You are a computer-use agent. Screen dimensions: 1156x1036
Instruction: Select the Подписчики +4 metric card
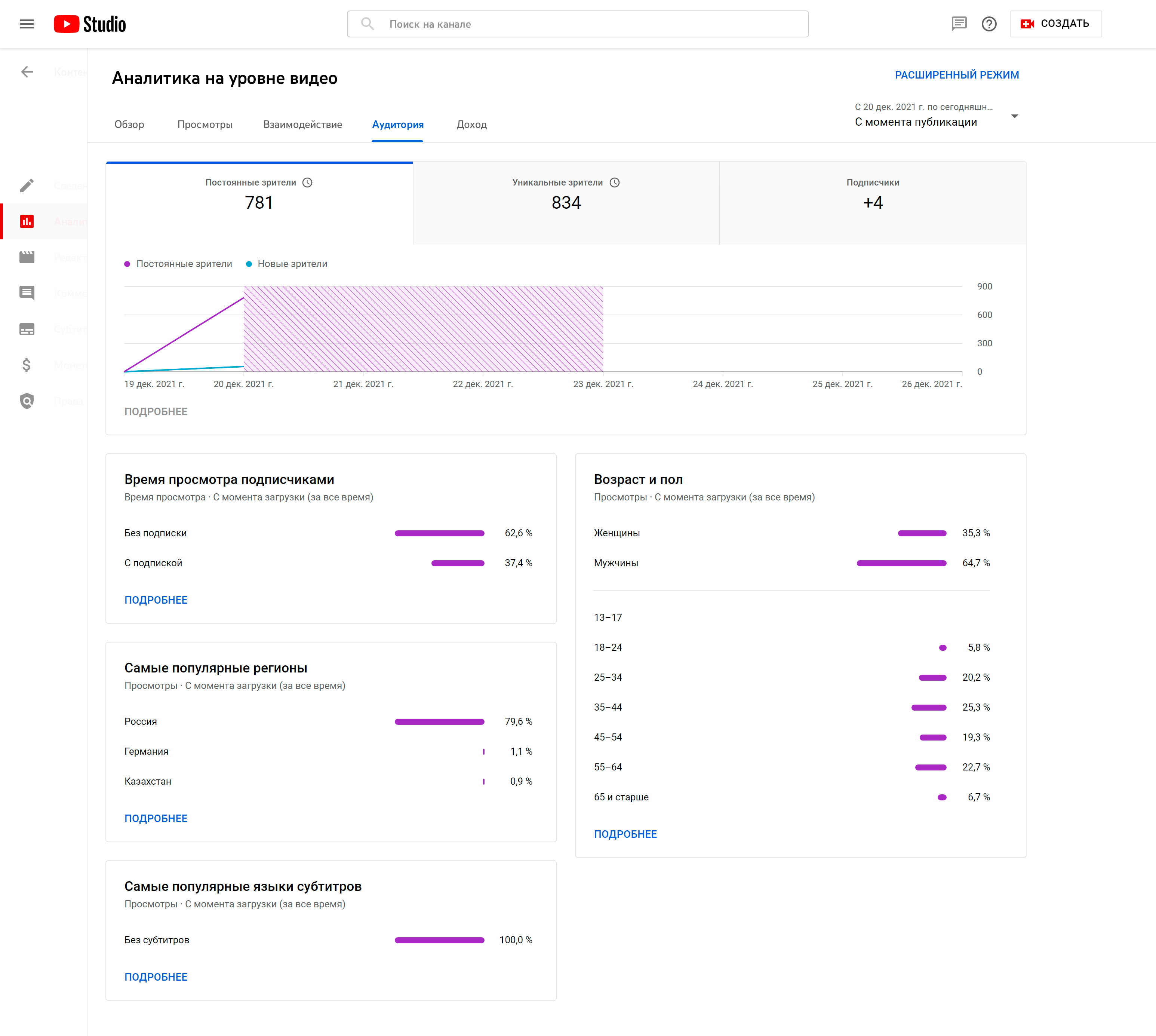873,203
